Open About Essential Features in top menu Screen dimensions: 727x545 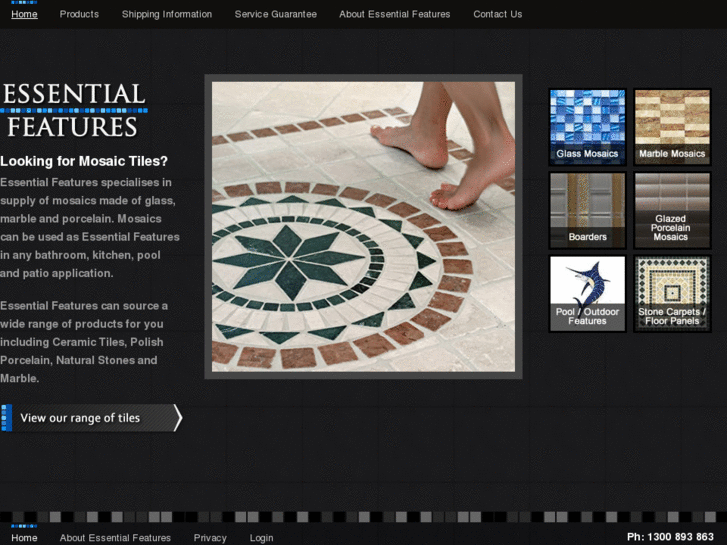[394, 14]
